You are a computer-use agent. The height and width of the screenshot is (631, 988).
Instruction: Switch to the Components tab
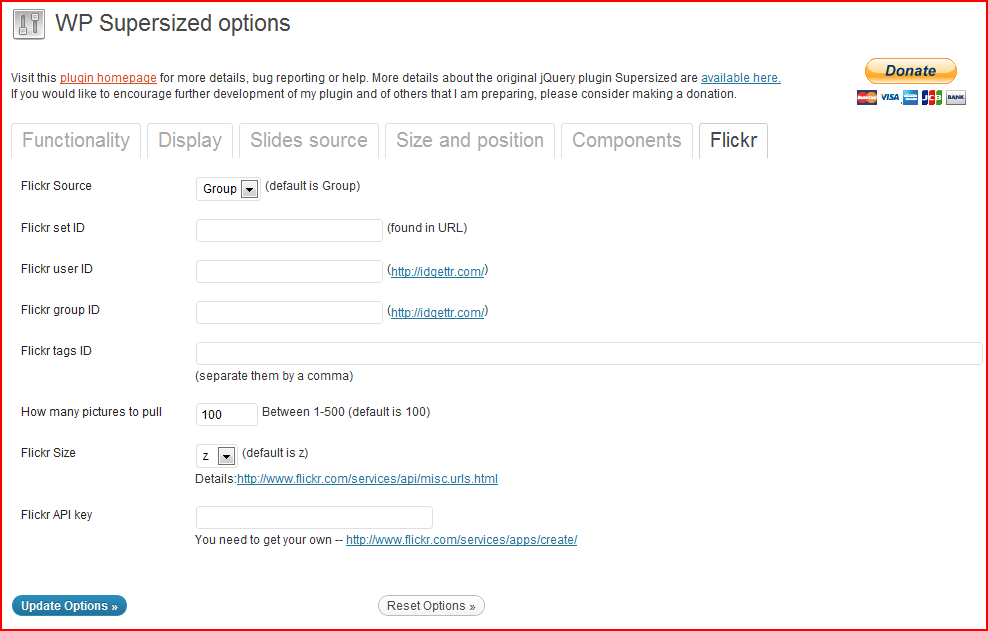[x=626, y=140]
